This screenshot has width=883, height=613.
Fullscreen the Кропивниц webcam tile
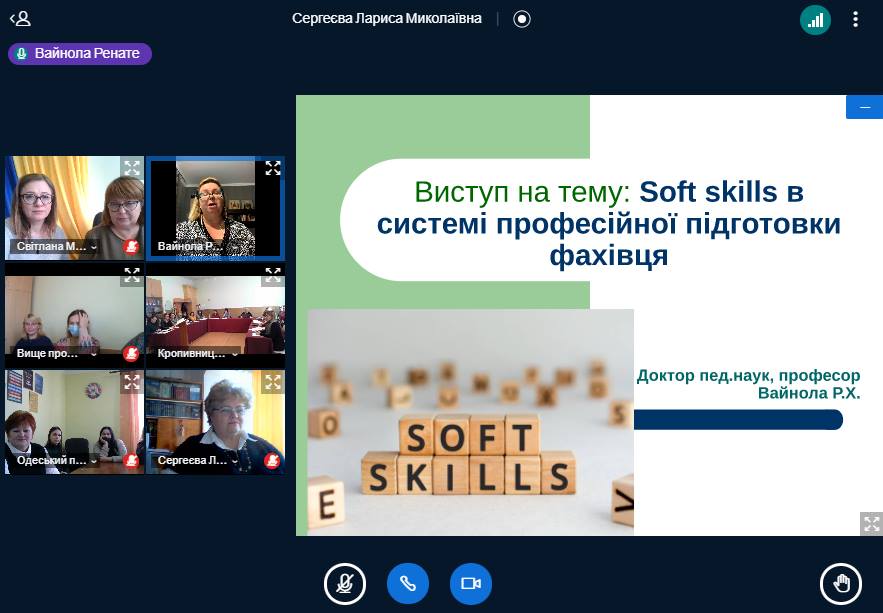[272, 275]
